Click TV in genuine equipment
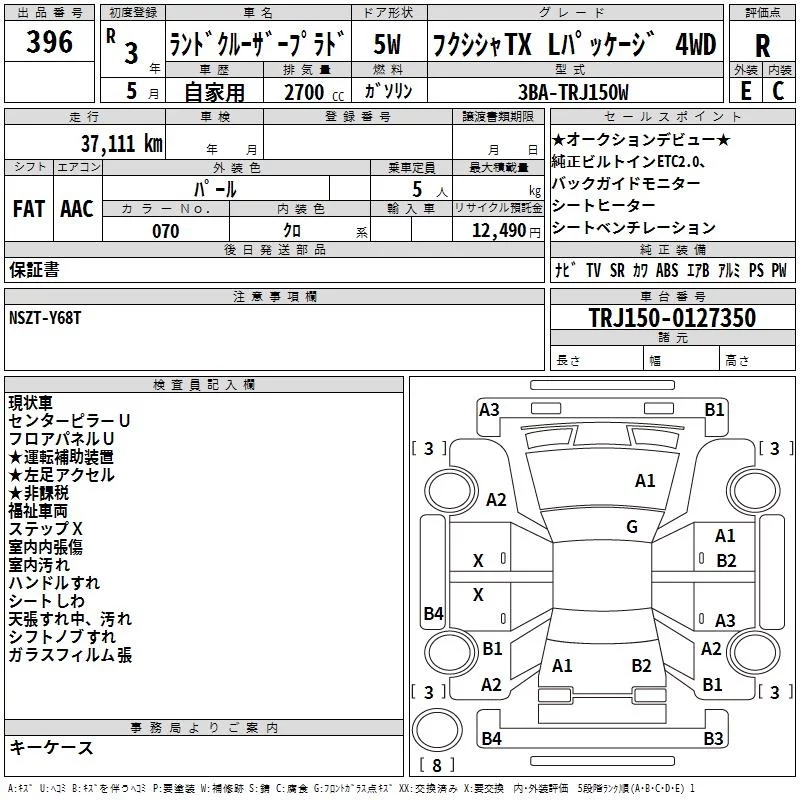Image resolution: width=800 pixels, height=800 pixels. pyautogui.click(x=593, y=270)
